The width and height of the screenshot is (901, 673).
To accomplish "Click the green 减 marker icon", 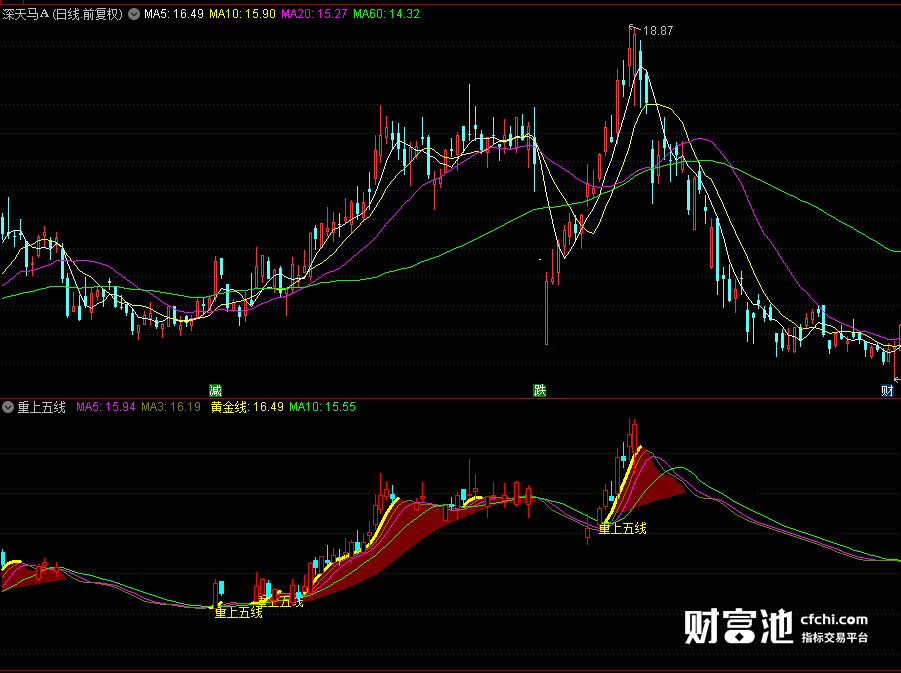I will 215,391.
